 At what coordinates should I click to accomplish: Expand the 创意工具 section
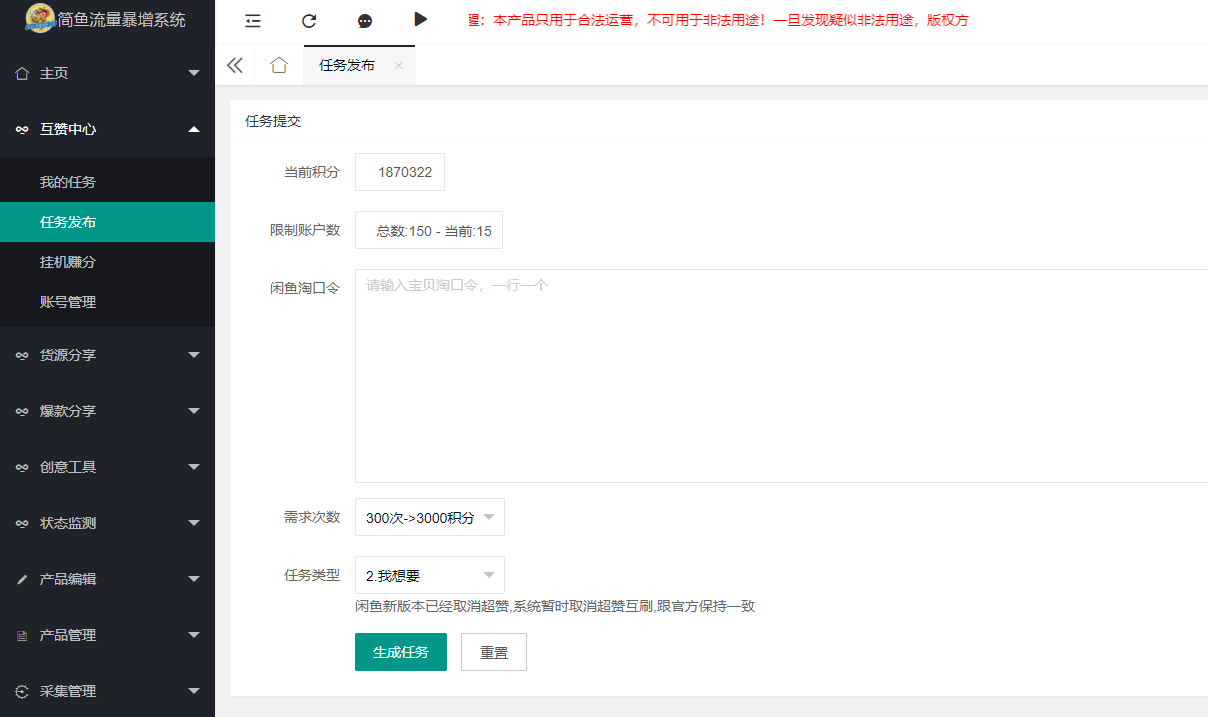107,466
